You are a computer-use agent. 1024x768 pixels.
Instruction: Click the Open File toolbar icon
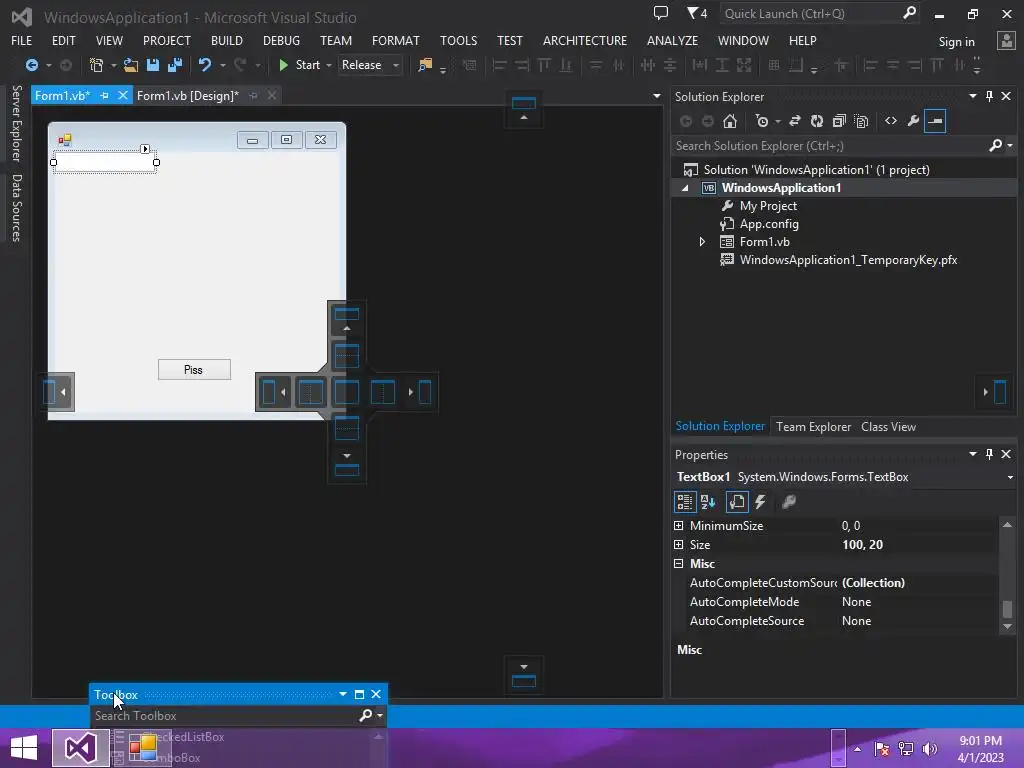coord(131,65)
